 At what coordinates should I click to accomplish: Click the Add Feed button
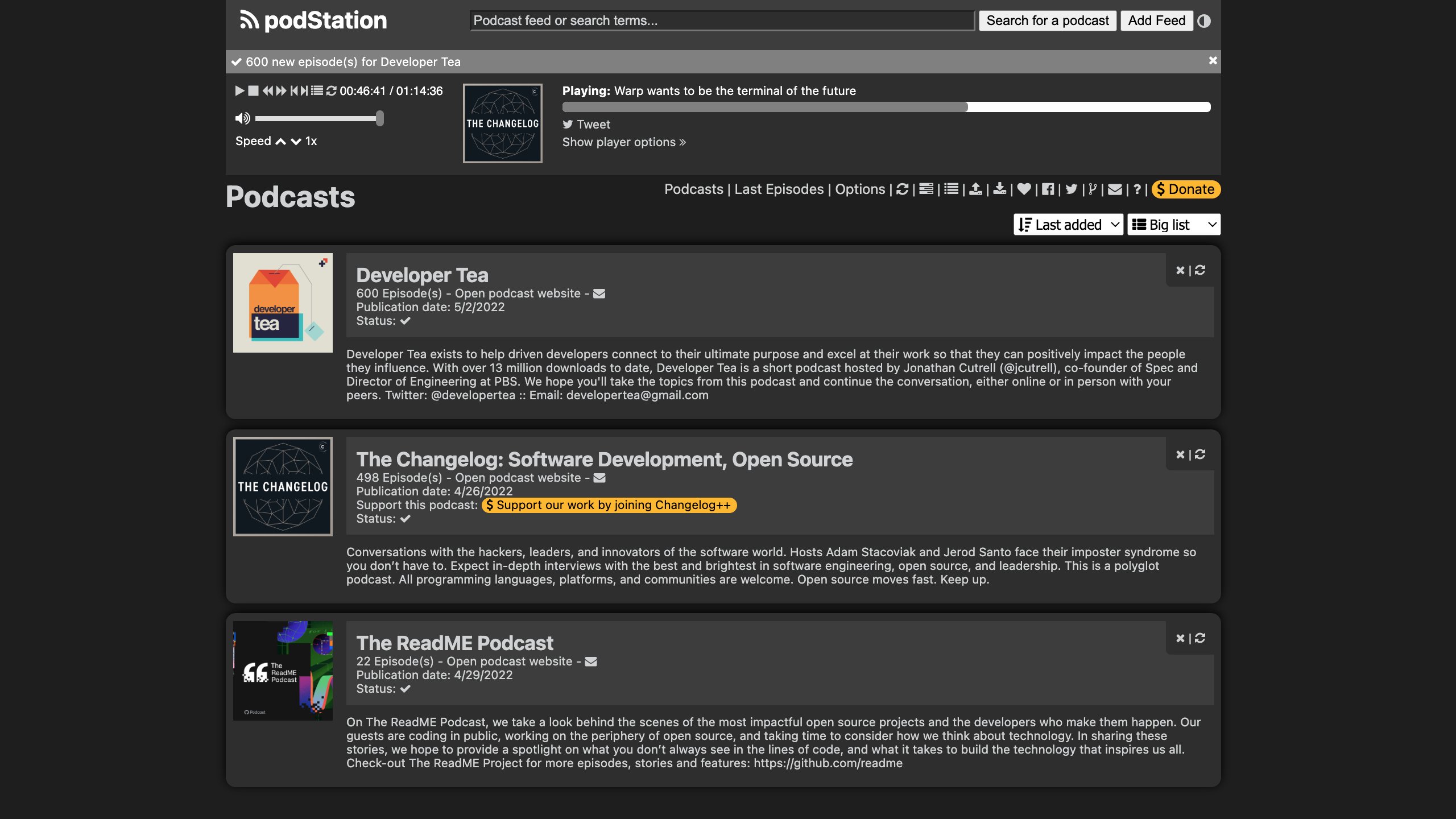pos(1156,21)
